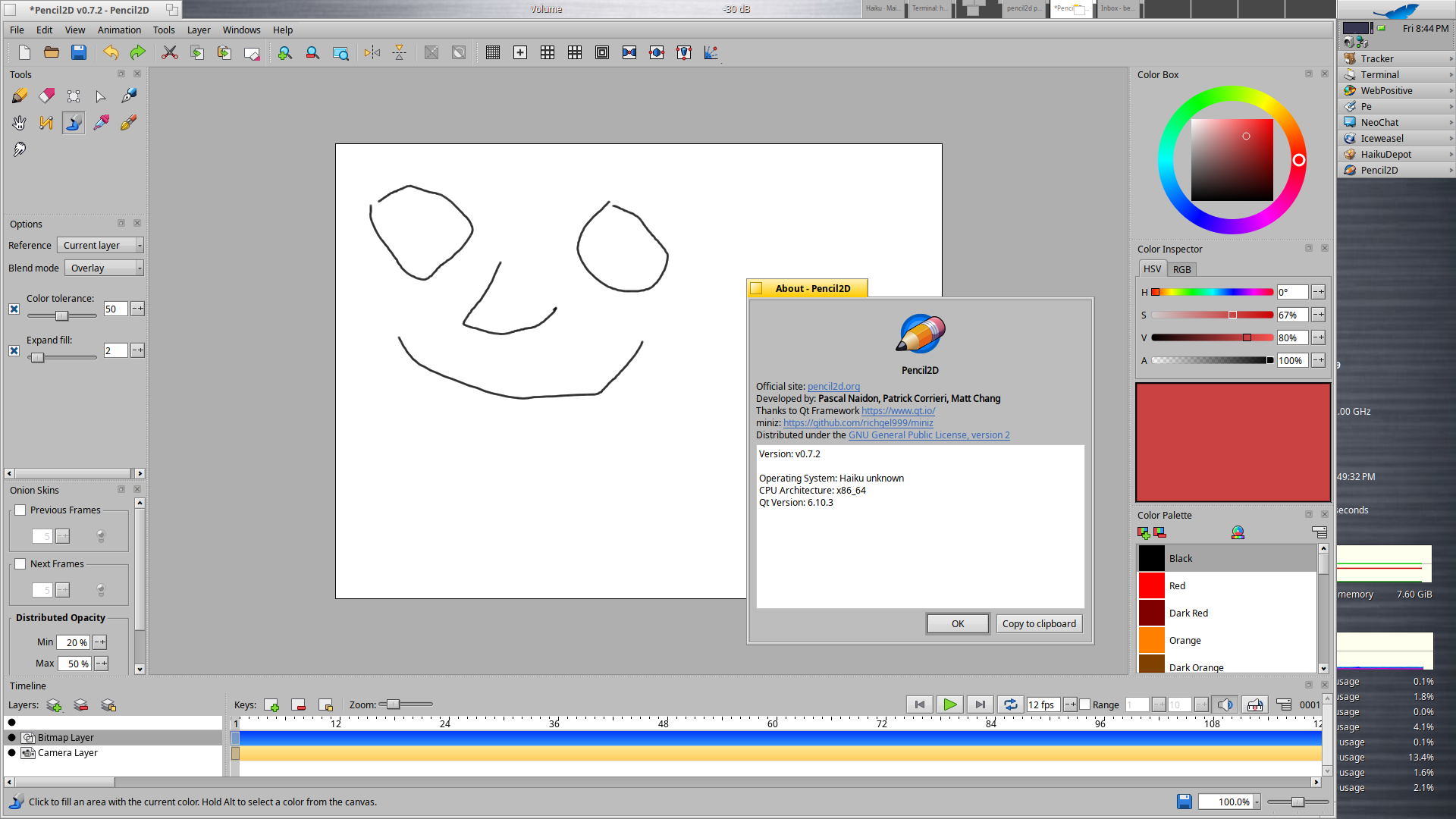Select the Polyline tool
This screenshot has height=819, width=1456.
point(47,122)
